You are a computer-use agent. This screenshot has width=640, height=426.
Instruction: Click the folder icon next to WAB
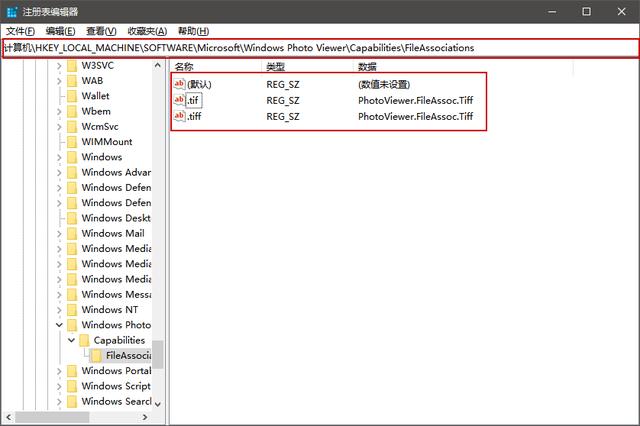tap(72, 81)
